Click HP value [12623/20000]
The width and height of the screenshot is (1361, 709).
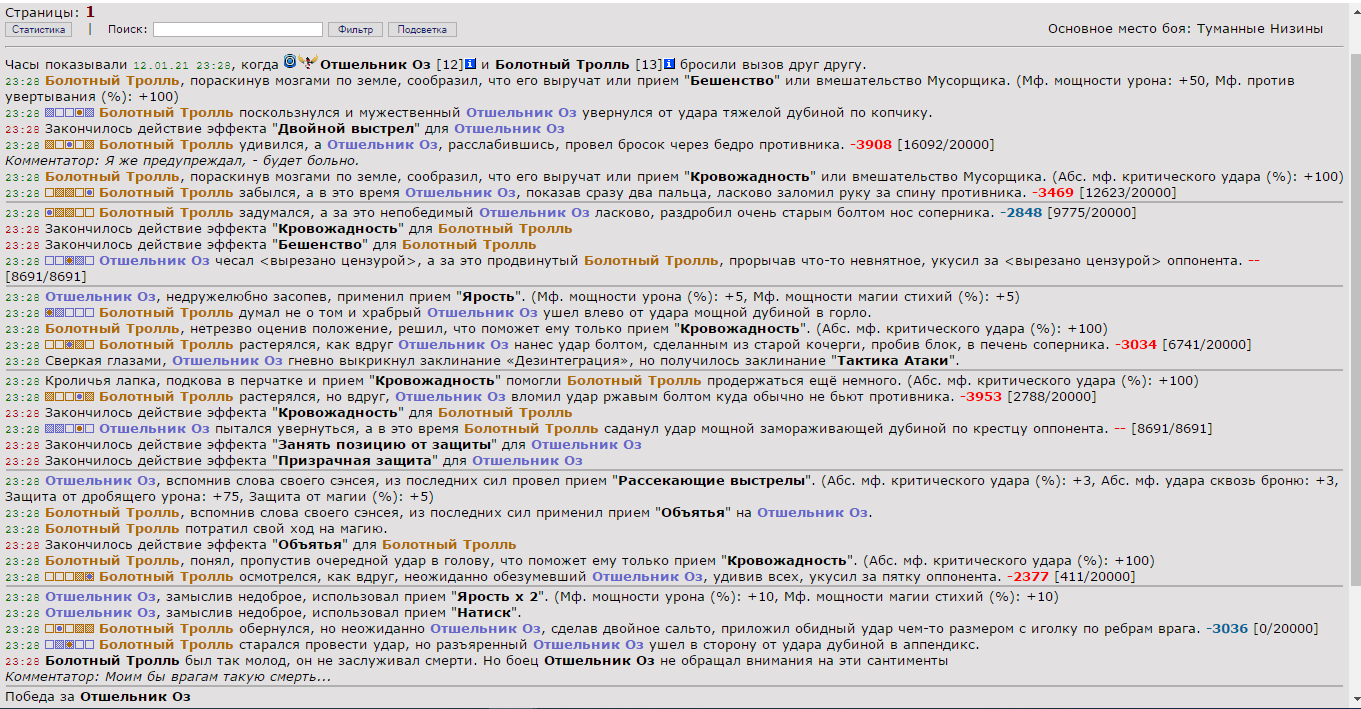point(1128,192)
